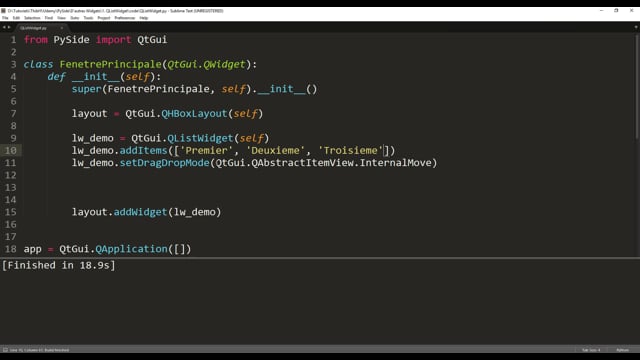Click on 'addWidget' in line 15

[140, 212]
